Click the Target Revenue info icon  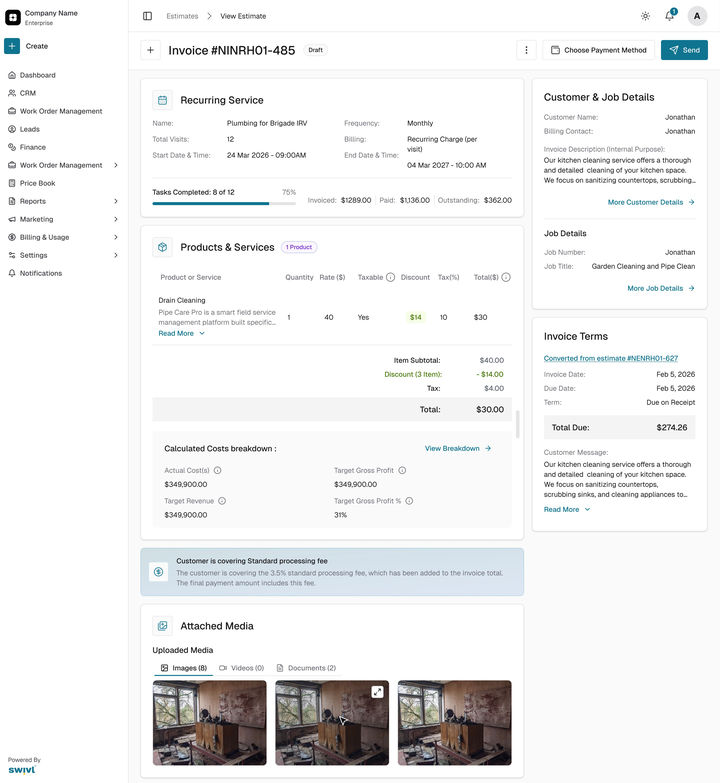222,501
